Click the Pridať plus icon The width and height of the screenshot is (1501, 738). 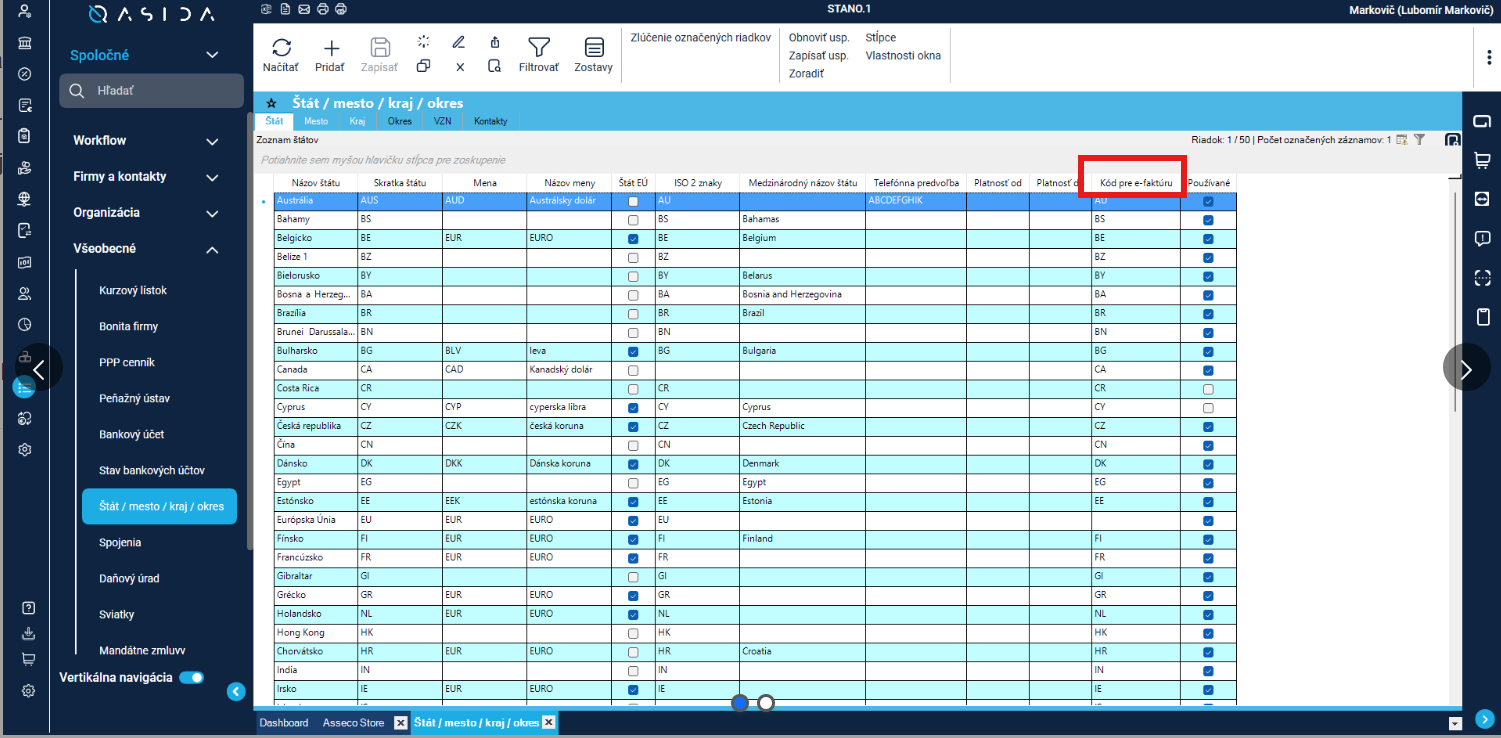pyautogui.click(x=331, y=47)
